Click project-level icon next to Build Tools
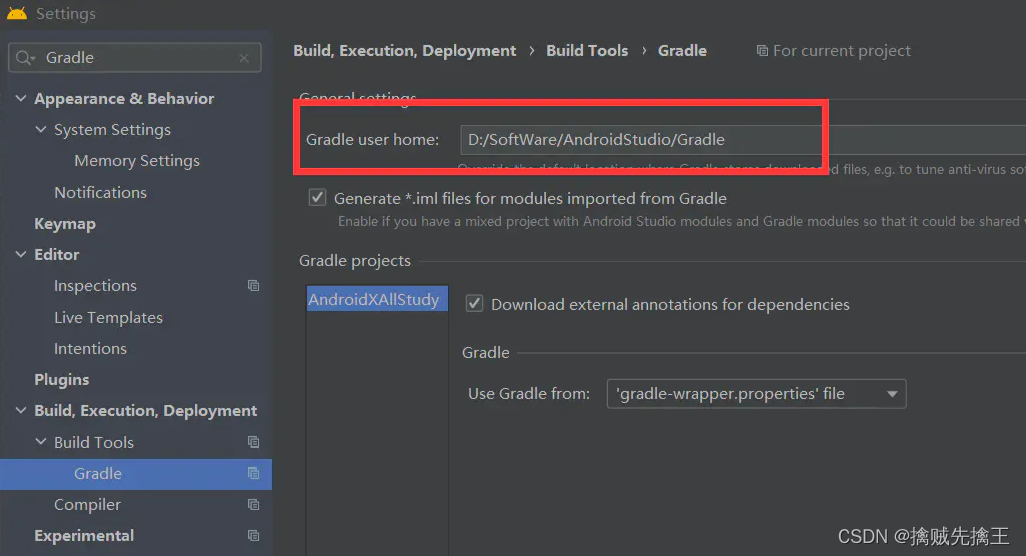Image resolution: width=1026 pixels, height=556 pixels. click(x=253, y=442)
